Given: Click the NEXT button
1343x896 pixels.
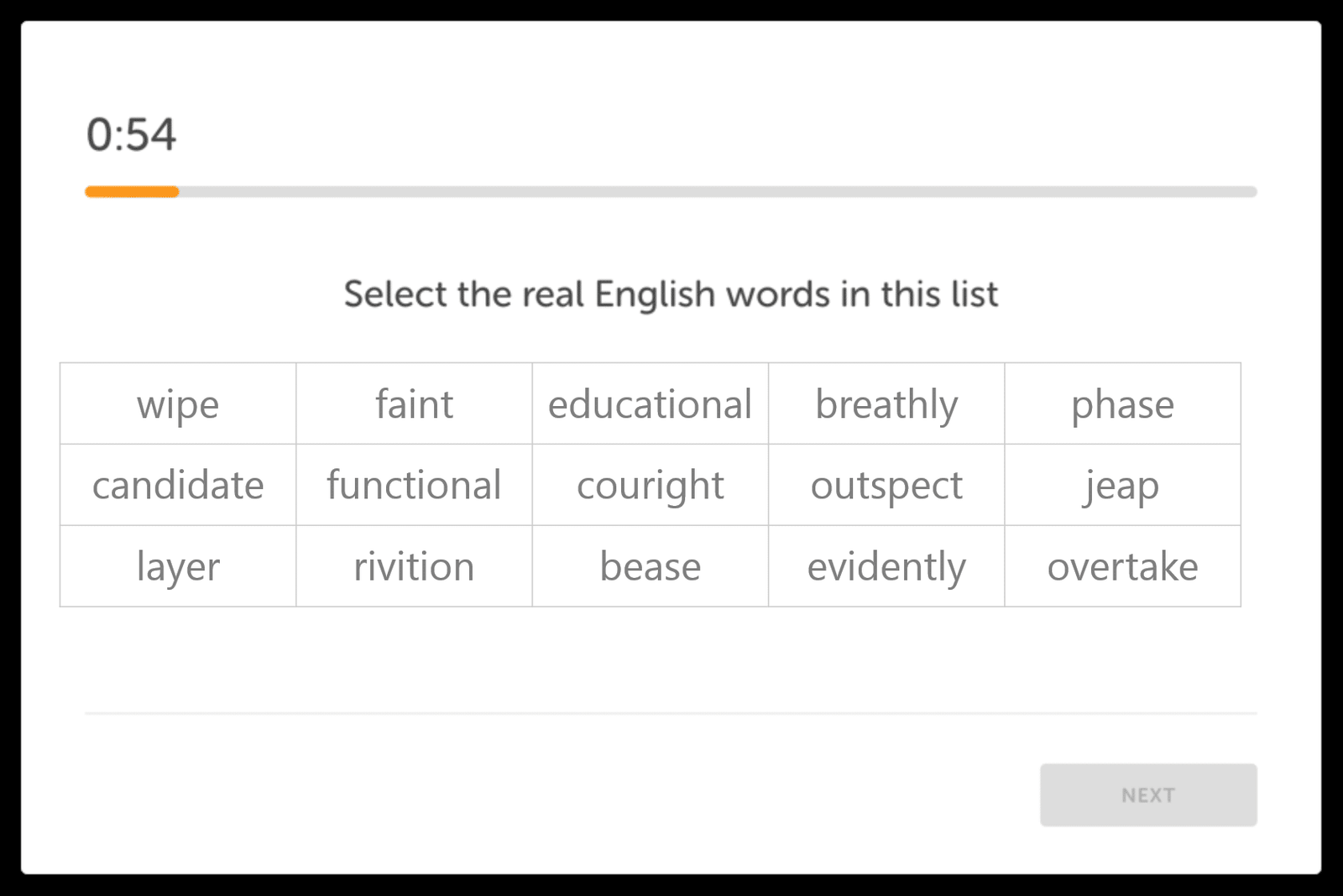Looking at the screenshot, I should click(1147, 794).
